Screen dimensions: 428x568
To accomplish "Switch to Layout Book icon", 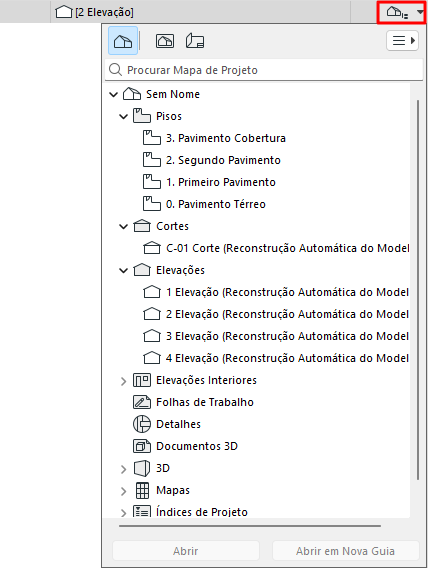I will pyautogui.click(x=195, y=41).
